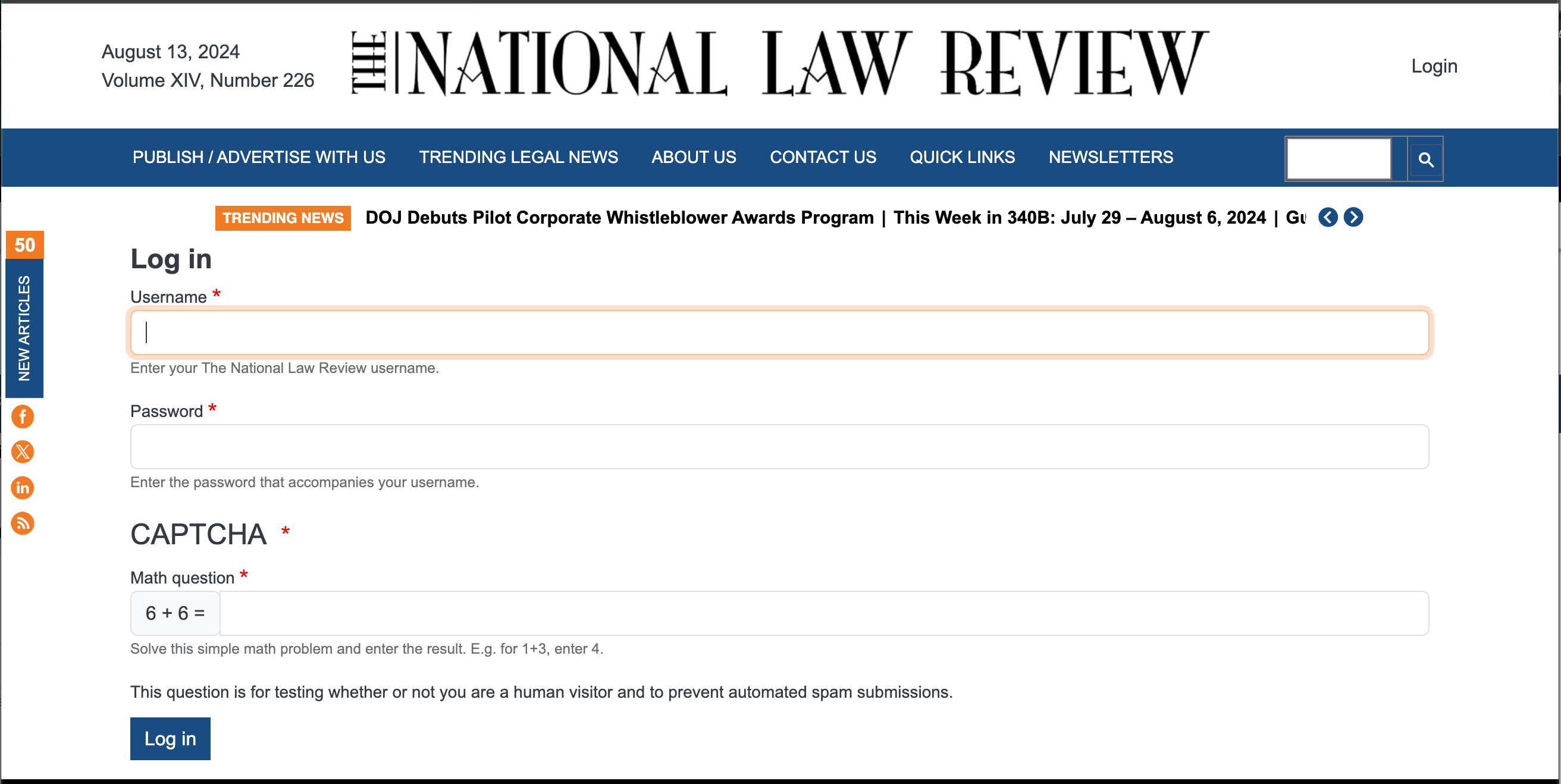Open Trending Legal News menu

tap(518, 158)
